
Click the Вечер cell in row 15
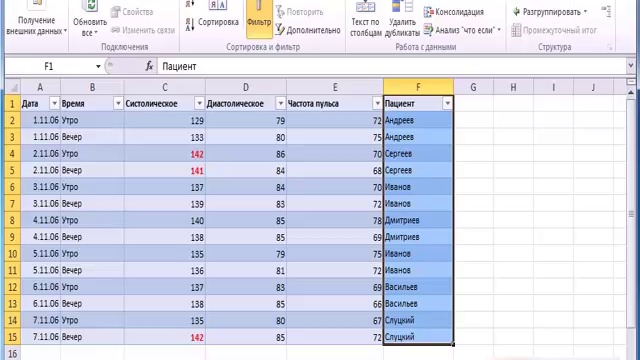[92, 337]
